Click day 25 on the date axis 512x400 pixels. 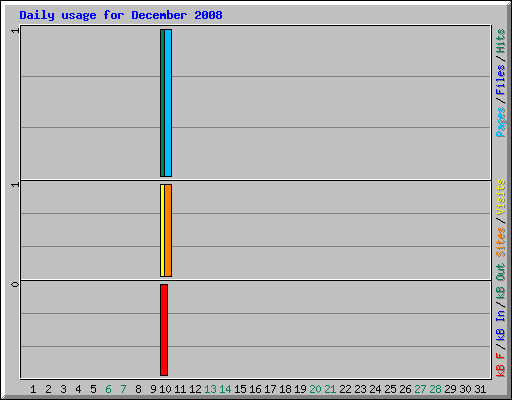(x=390, y=389)
